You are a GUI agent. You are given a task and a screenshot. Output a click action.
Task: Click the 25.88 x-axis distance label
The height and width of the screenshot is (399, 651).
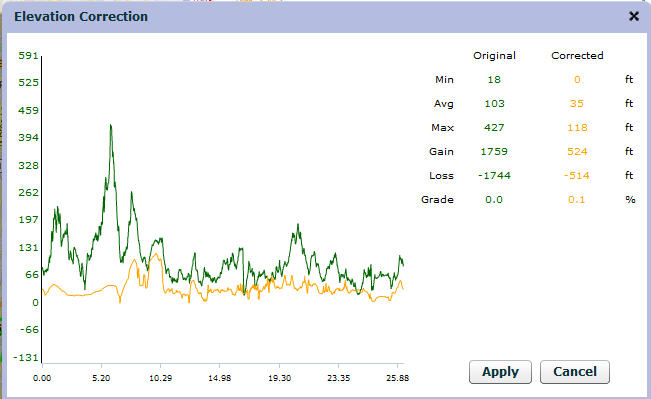pos(397,378)
